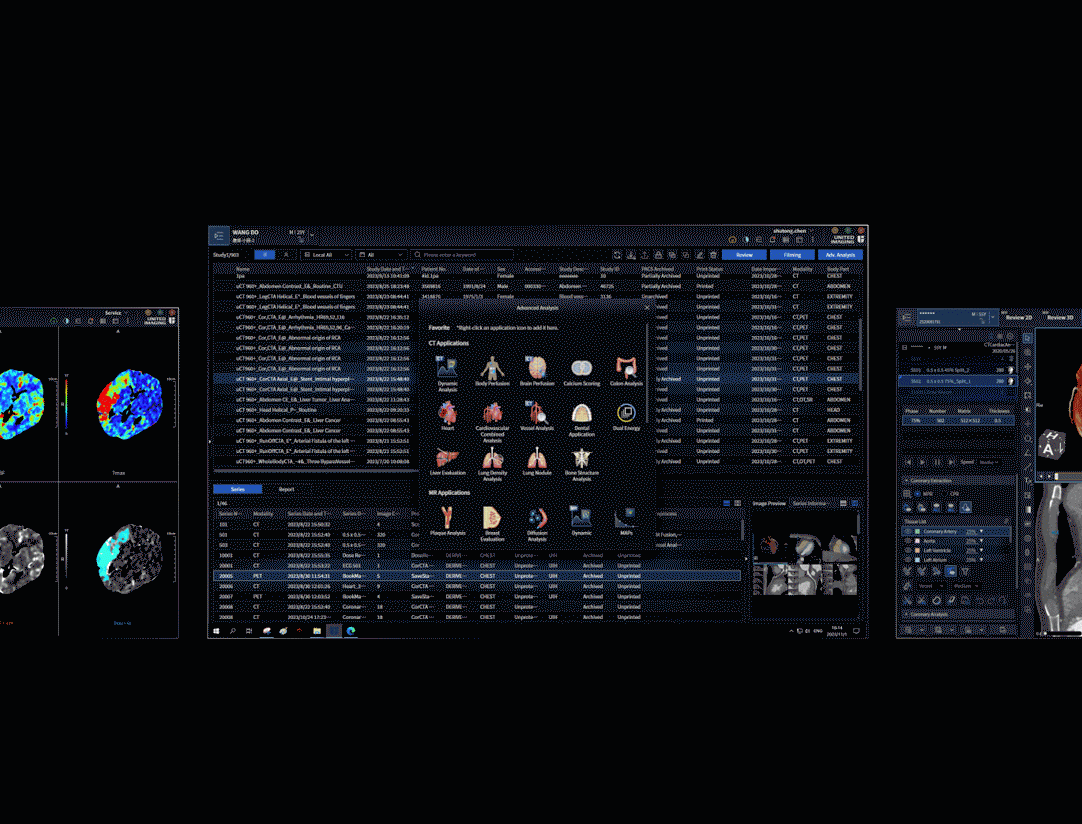Launch the Breast Evaluation application
Image resolution: width=1082 pixels, height=824 pixels.
pos(492,518)
